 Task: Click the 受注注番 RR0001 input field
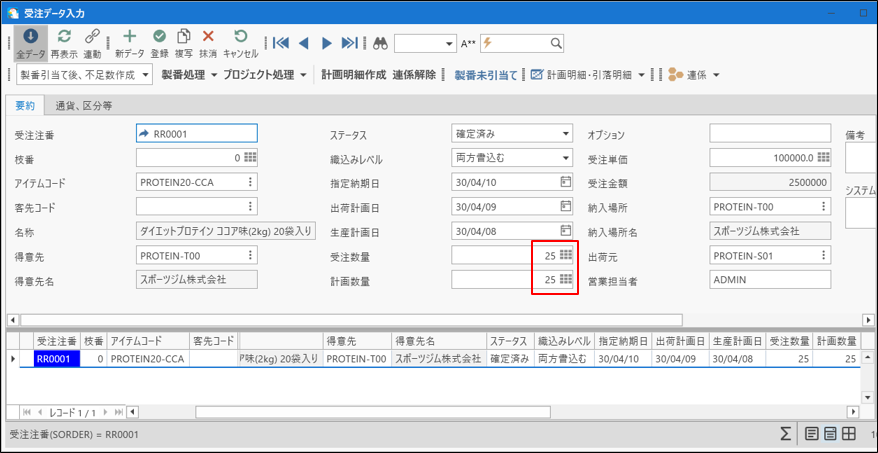click(x=197, y=133)
